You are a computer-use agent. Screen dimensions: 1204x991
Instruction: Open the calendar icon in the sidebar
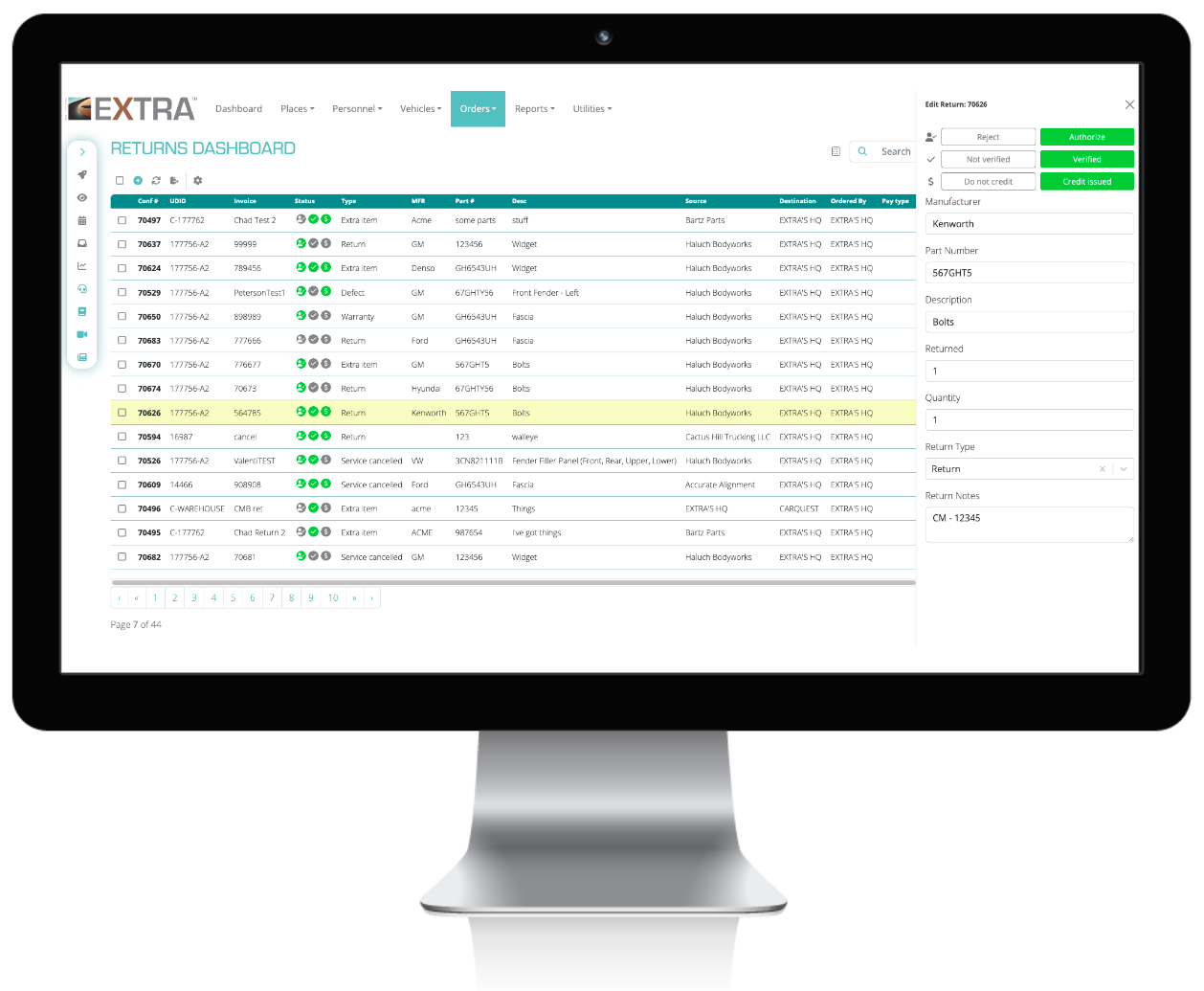(82, 220)
